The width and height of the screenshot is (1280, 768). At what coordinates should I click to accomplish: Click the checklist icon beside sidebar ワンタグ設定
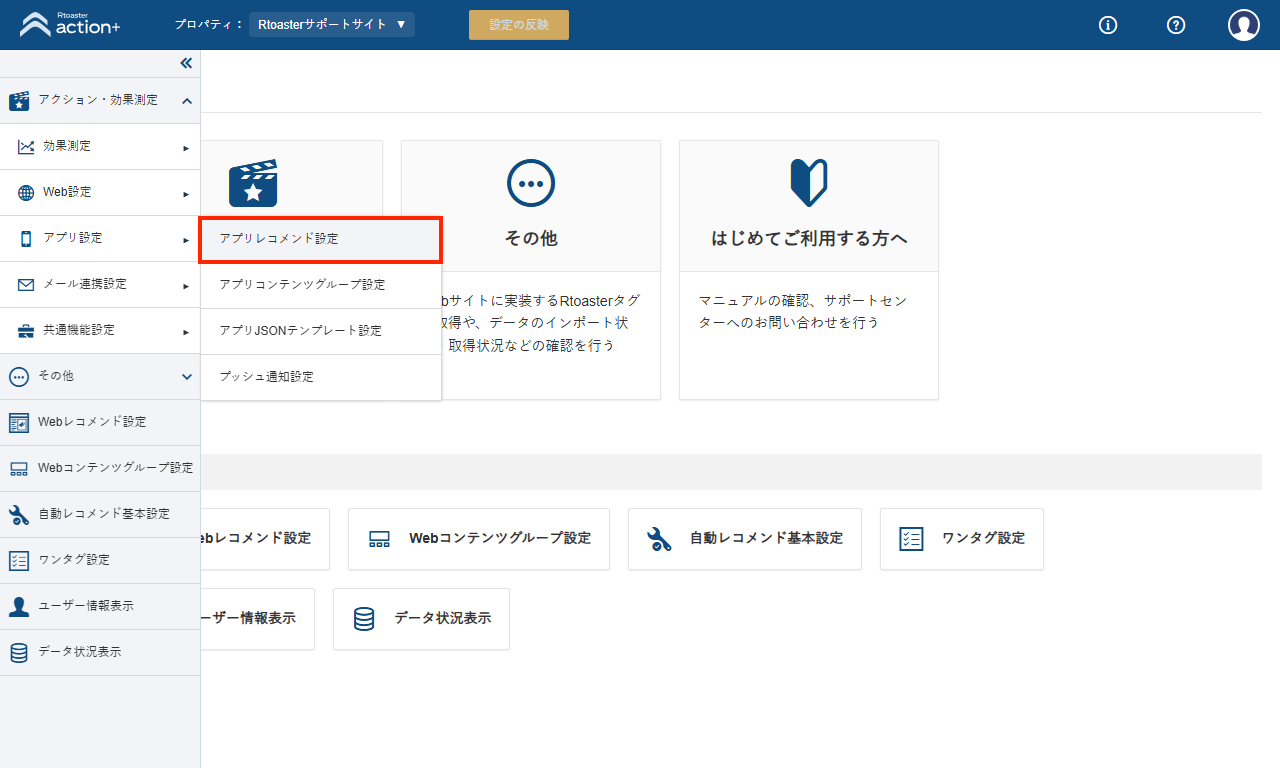(18, 560)
